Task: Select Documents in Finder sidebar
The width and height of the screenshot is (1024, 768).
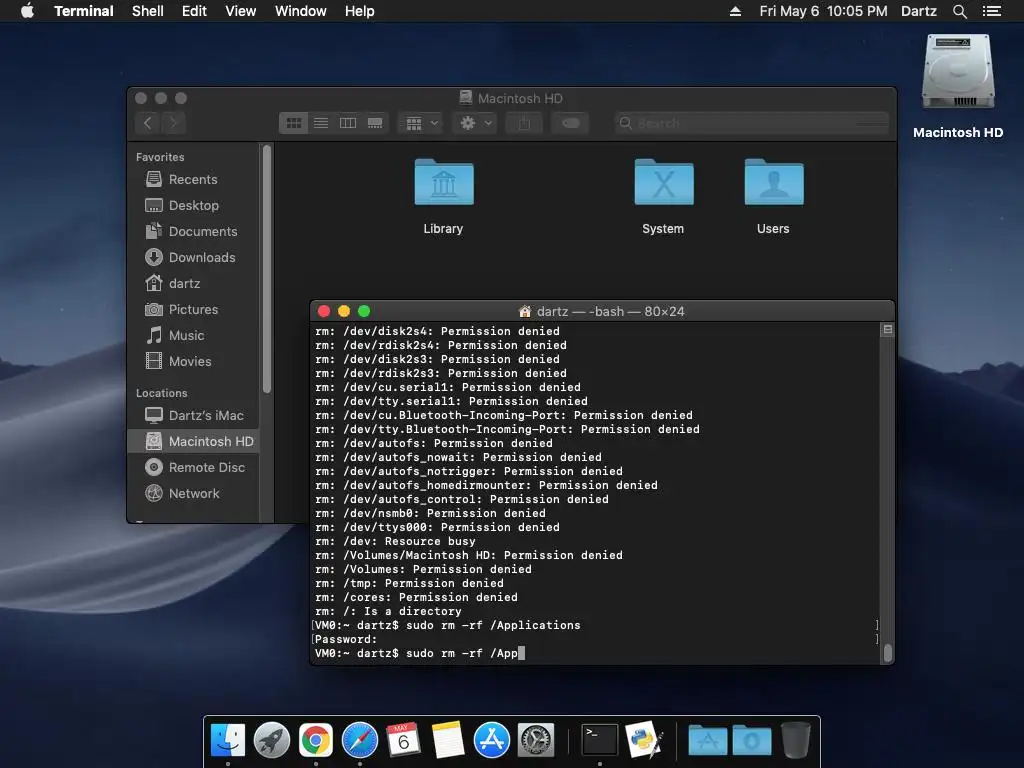Action: click(193, 231)
